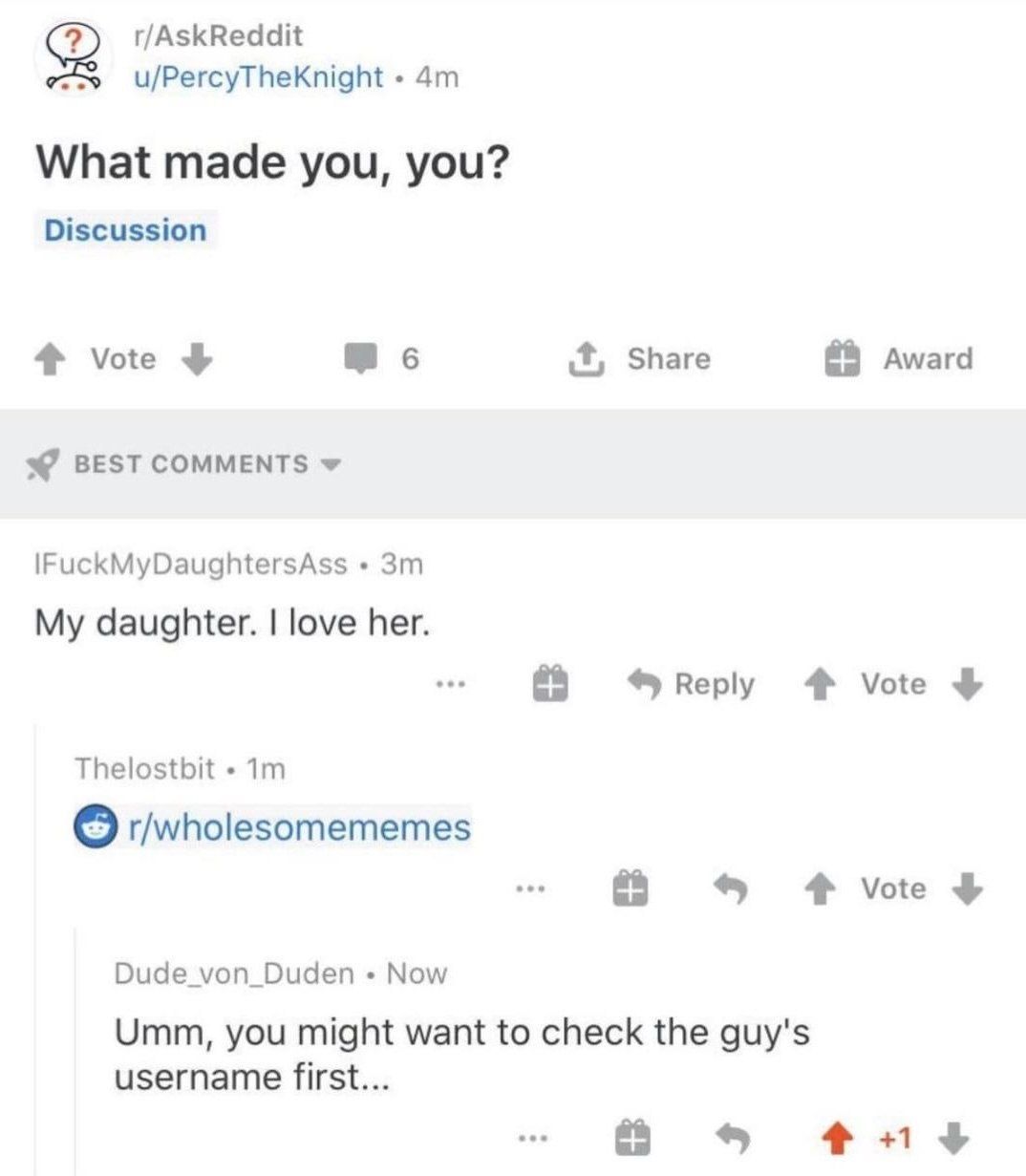This screenshot has height=1176, width=1026.
Task: Go to the r/AskReddit subreddit
Action: click(219, 35)
